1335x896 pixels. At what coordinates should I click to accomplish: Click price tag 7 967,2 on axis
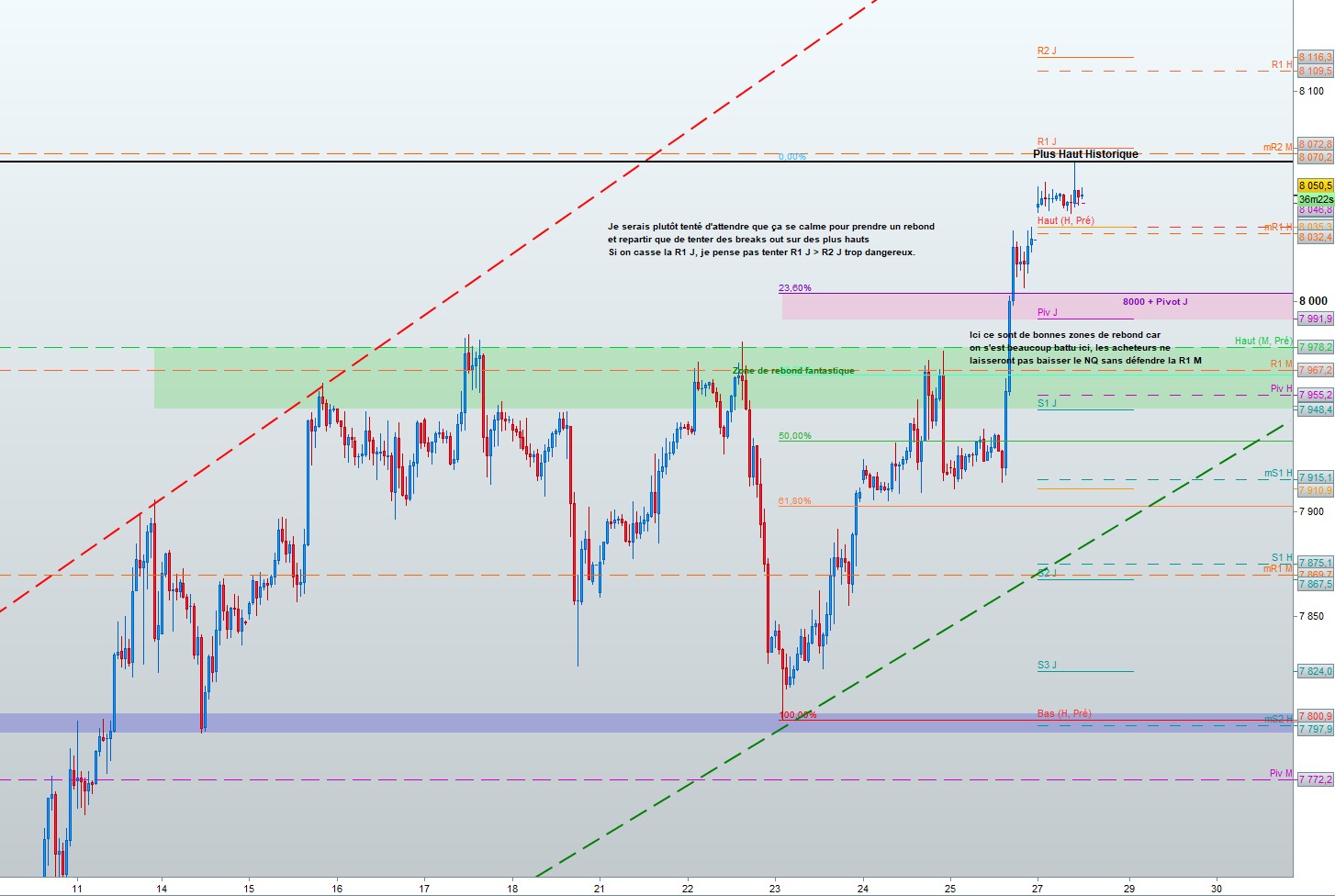point(1315,370)
